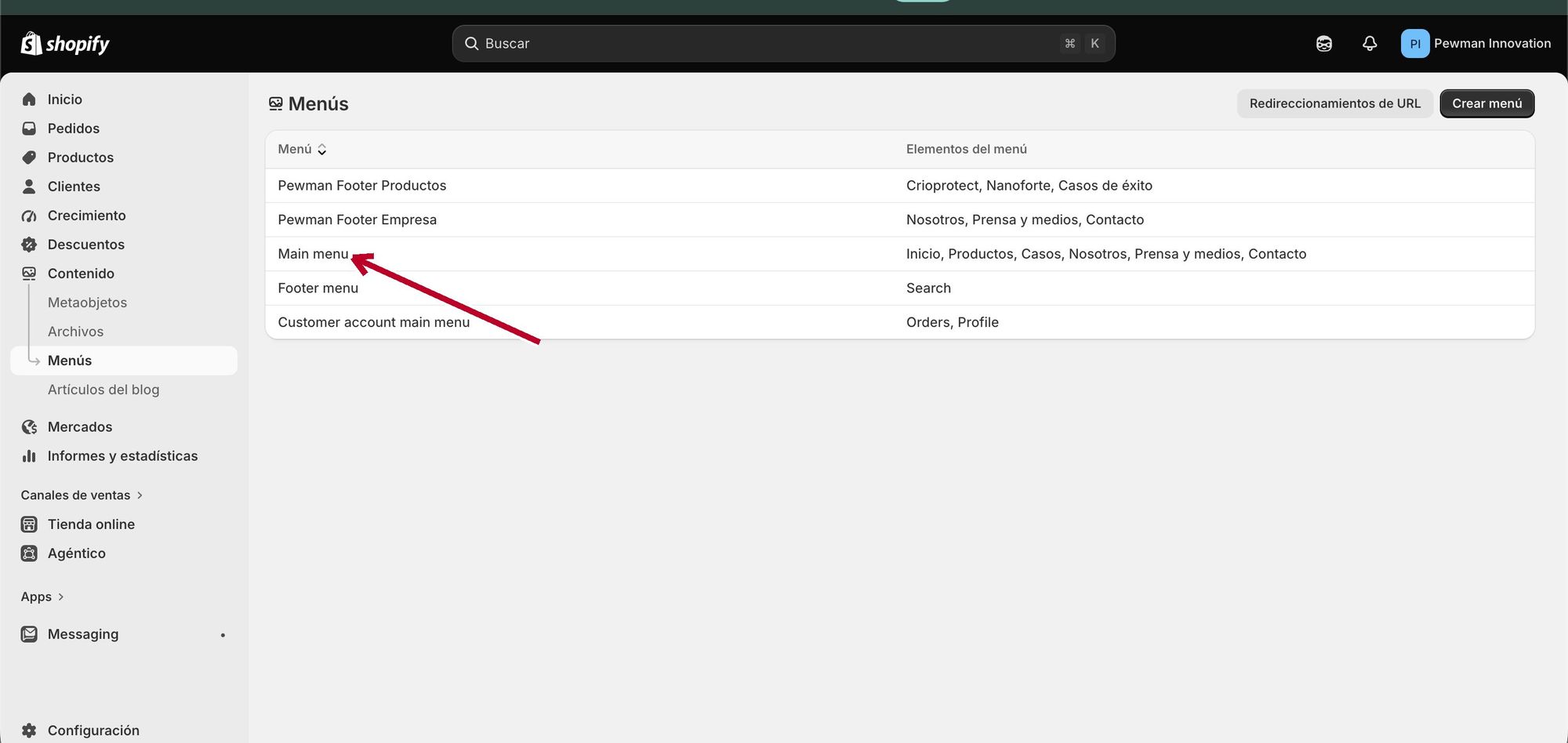
Task: Click Redireccionamientos de URL button
Action: [1335, 103]
